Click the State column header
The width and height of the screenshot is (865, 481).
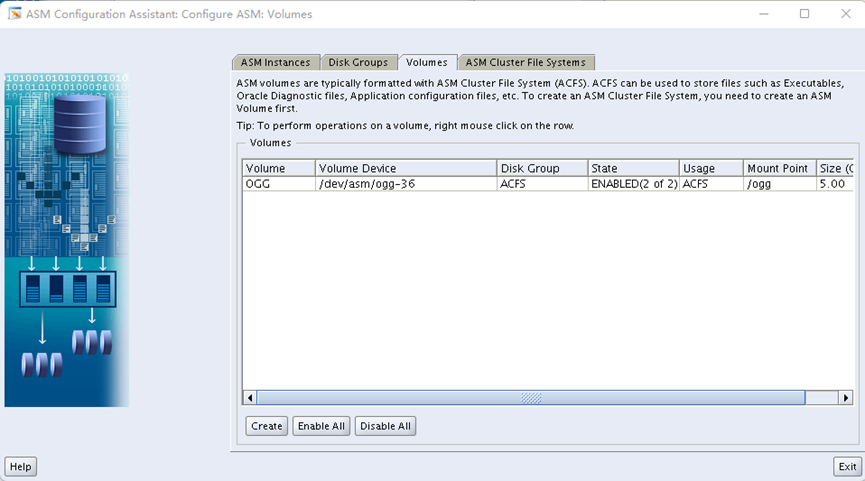point(633,168)
